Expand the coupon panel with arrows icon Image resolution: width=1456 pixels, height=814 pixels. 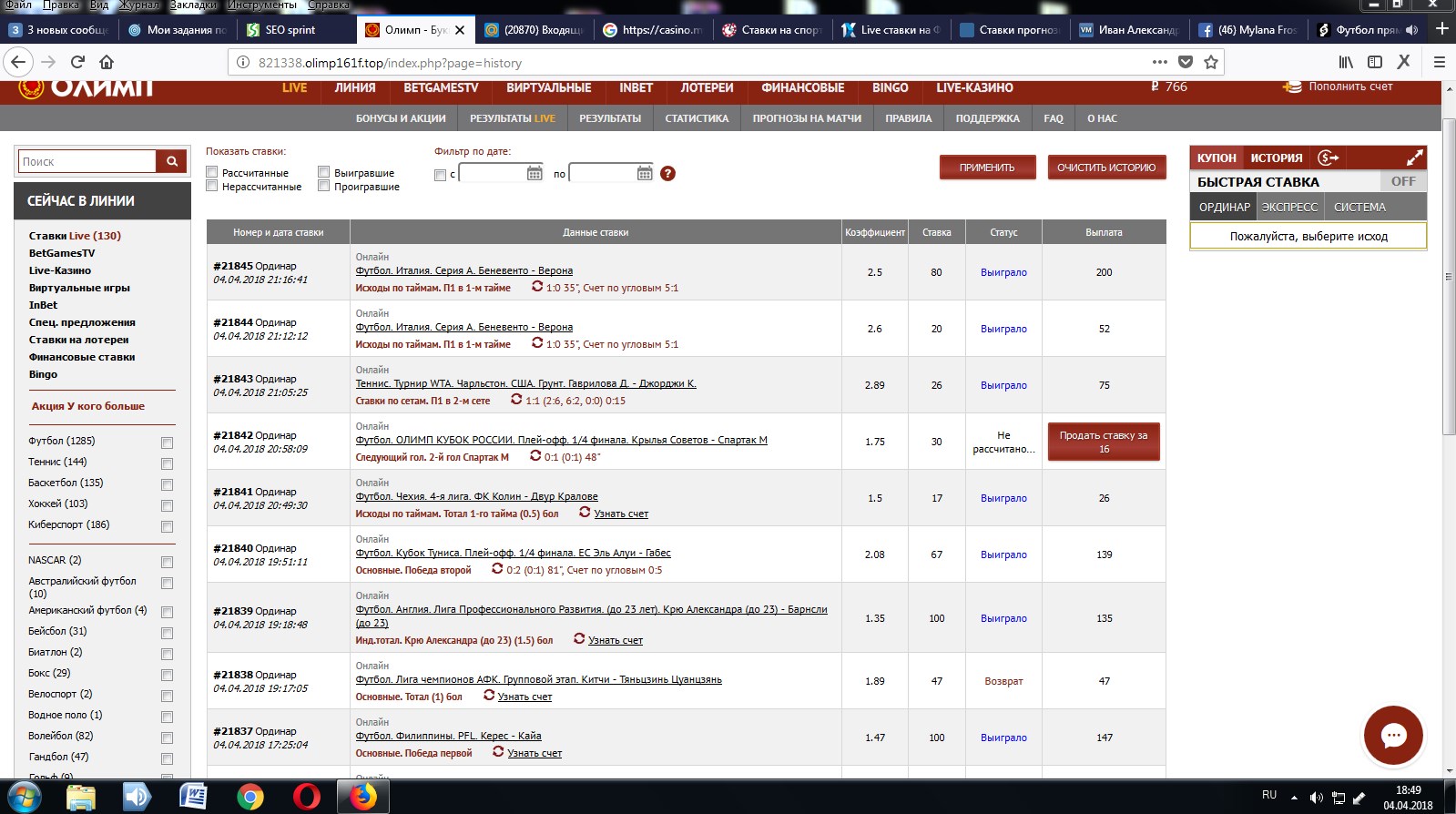pyautogui.click(x=1414, y=158)
